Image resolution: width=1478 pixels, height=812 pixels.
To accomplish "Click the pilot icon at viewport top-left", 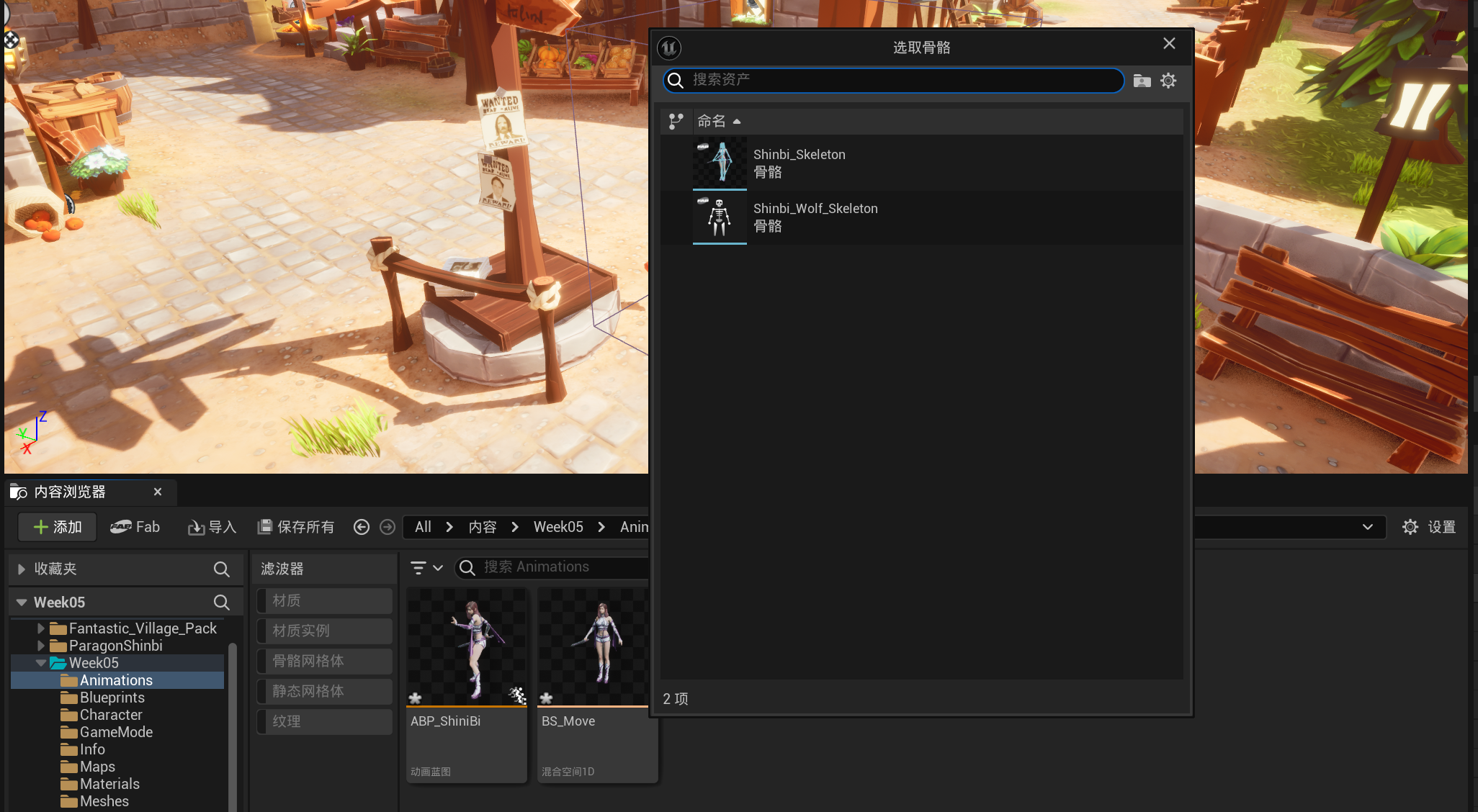I will tap(11, 40).
